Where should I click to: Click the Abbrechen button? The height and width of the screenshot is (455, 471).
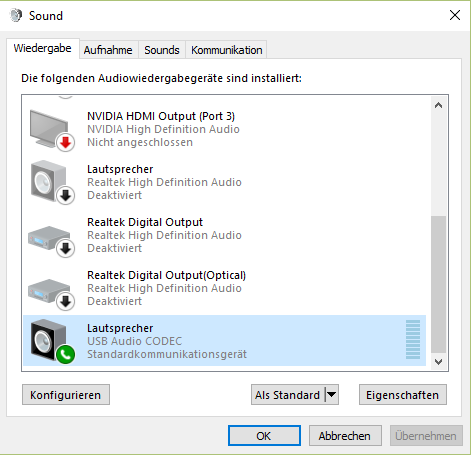tap(345, 435)
